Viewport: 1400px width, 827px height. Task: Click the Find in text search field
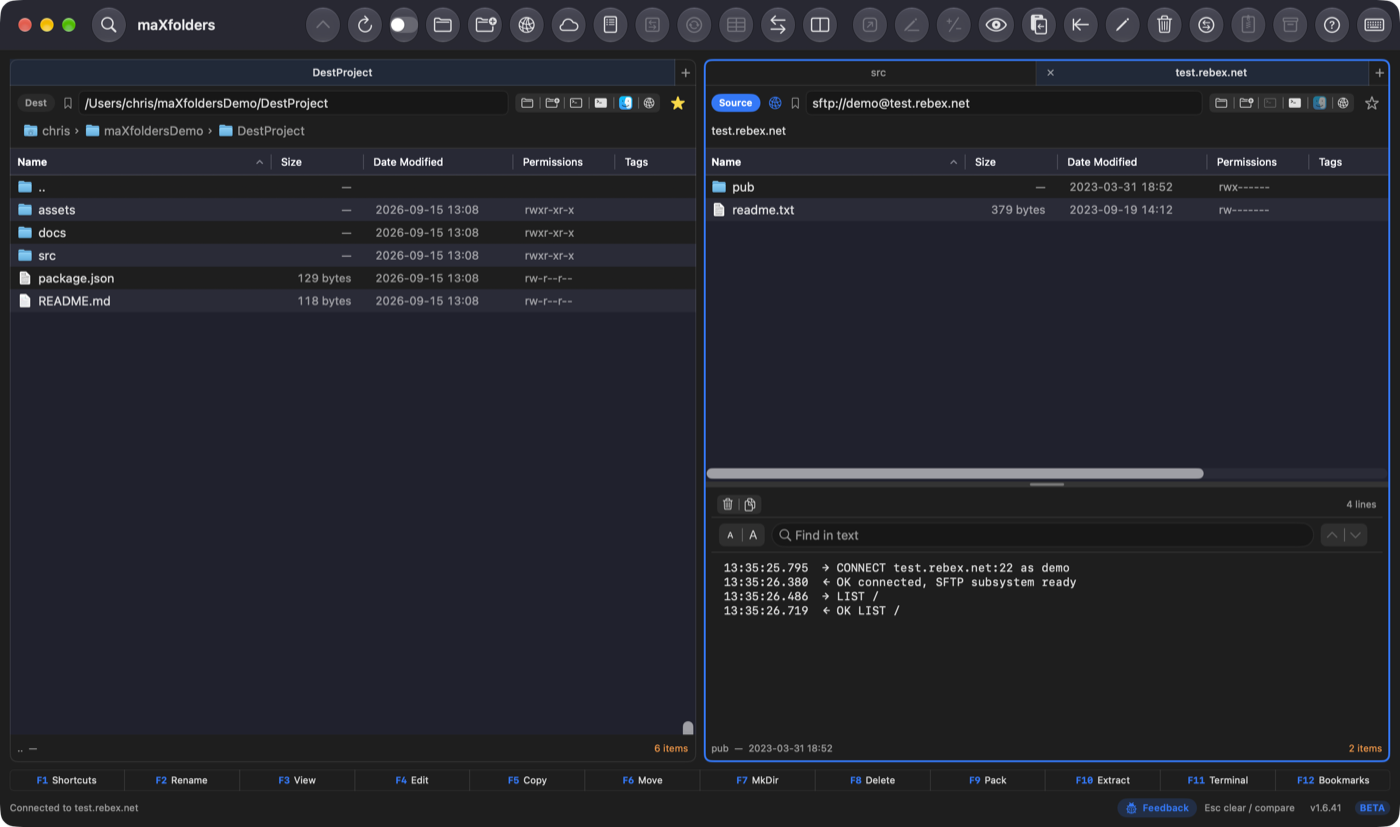coord(1041,535)
